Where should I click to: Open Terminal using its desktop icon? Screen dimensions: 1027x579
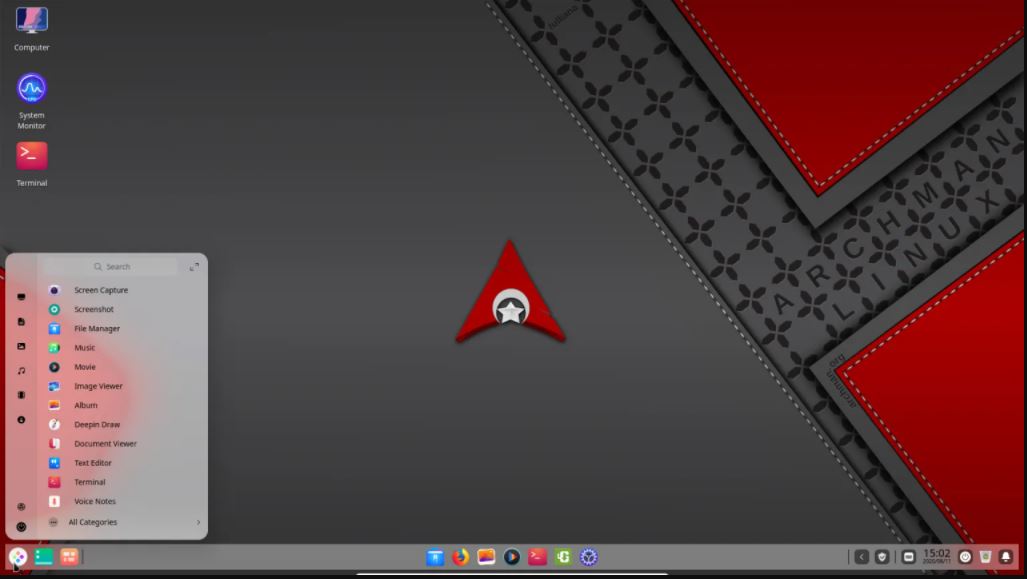click(31, 157)
